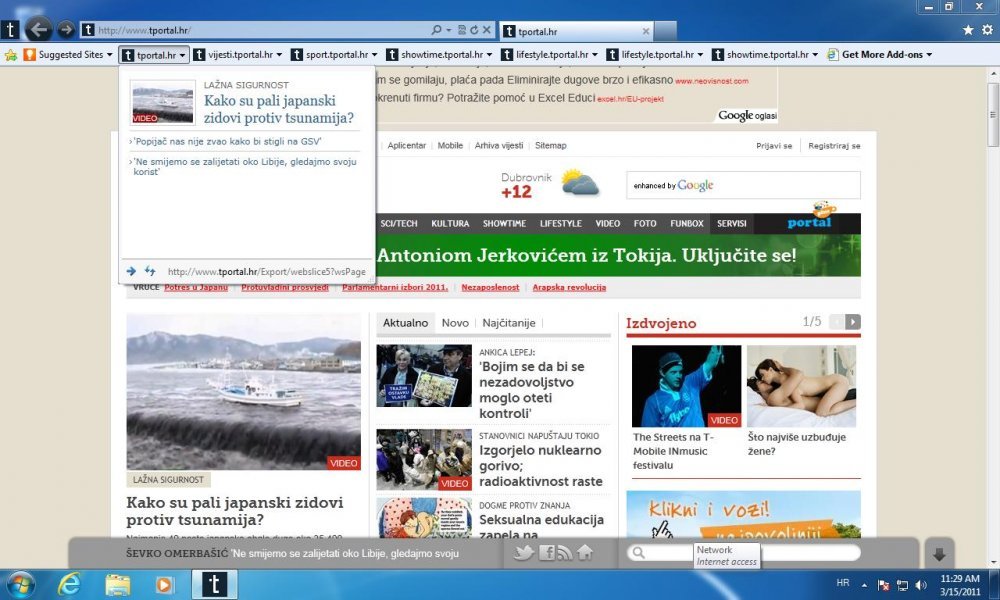This screenshot has height=600, width=1000.
Task: Click the network icon in the system tray
Action: click(x=902, y=585)
